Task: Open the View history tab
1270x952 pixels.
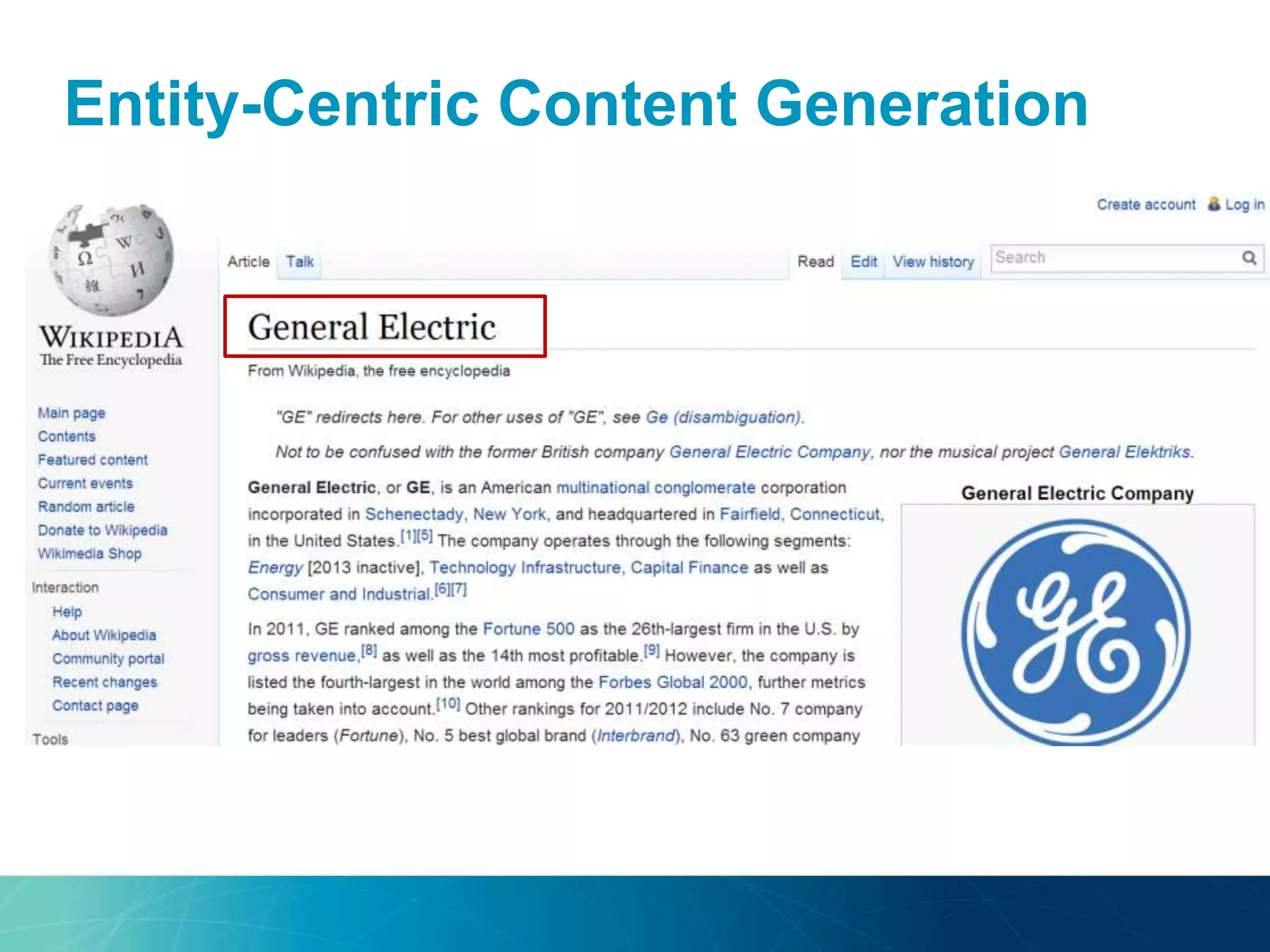Action: (933, 262)
